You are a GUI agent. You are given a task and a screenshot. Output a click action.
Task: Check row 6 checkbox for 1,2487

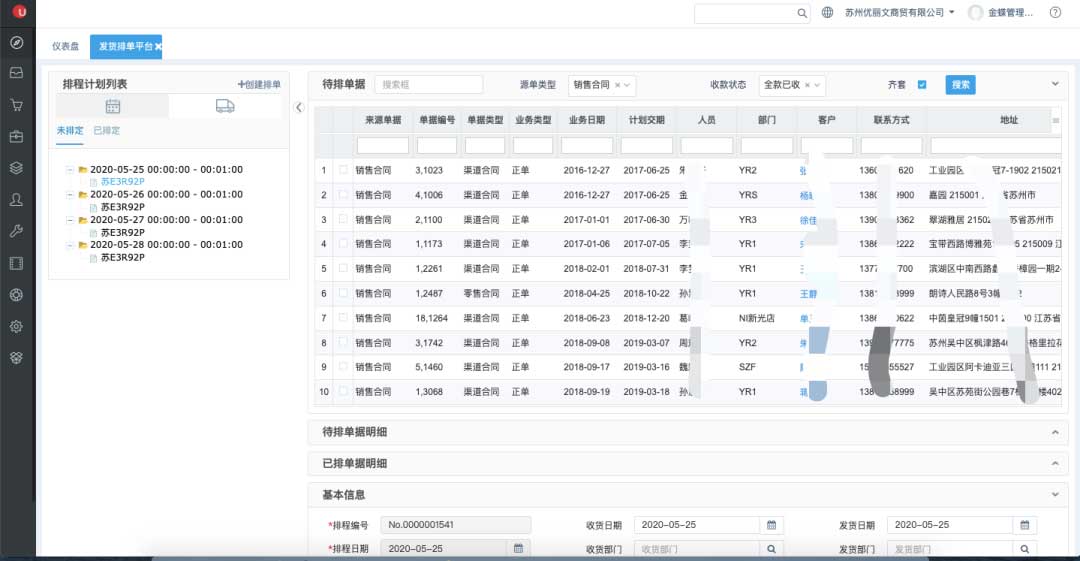click(343, 293)
